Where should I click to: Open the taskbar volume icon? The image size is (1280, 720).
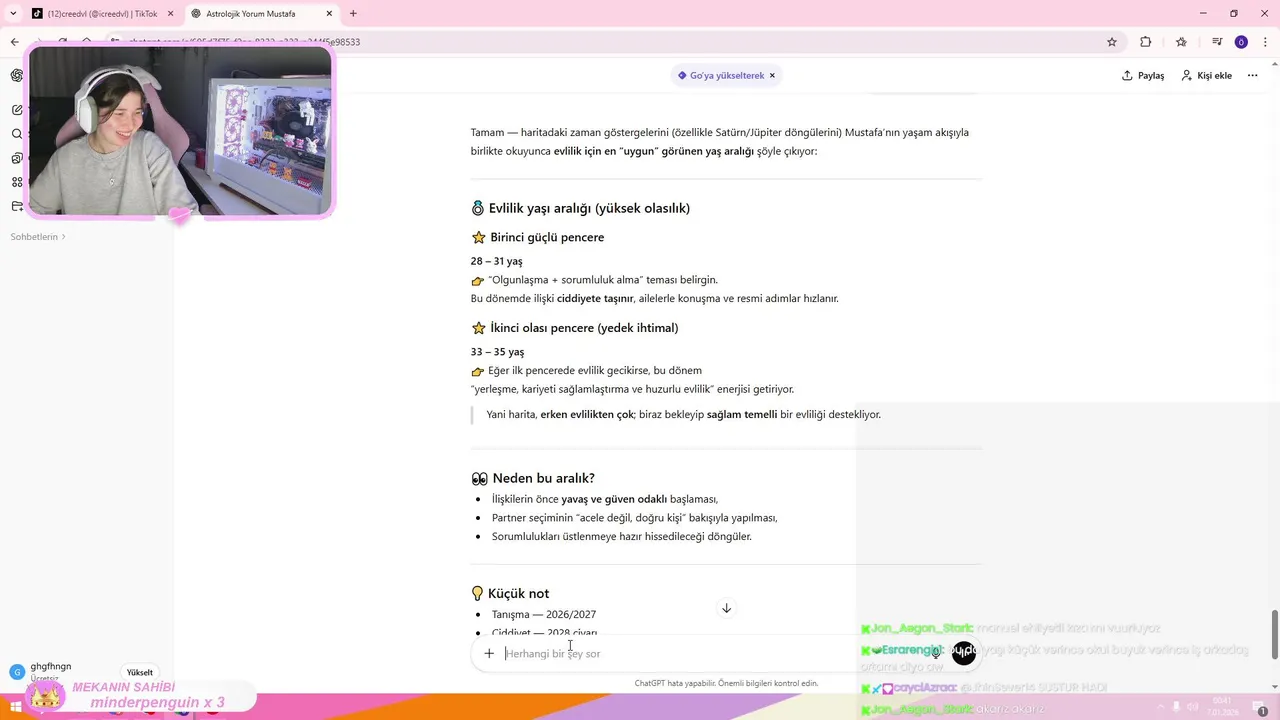1192,707
